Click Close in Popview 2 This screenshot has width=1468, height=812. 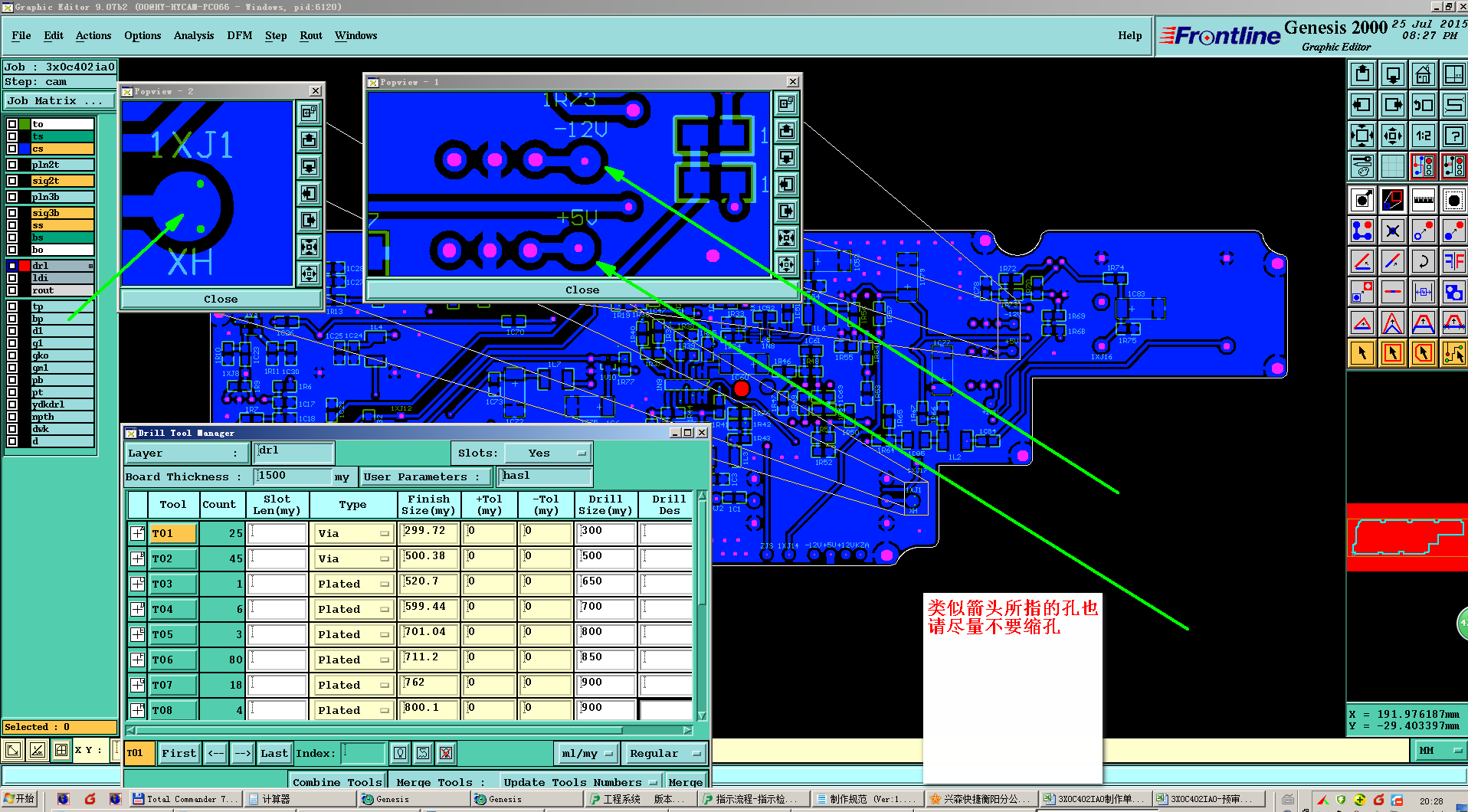pyautogui.click(x=221, y=300)
